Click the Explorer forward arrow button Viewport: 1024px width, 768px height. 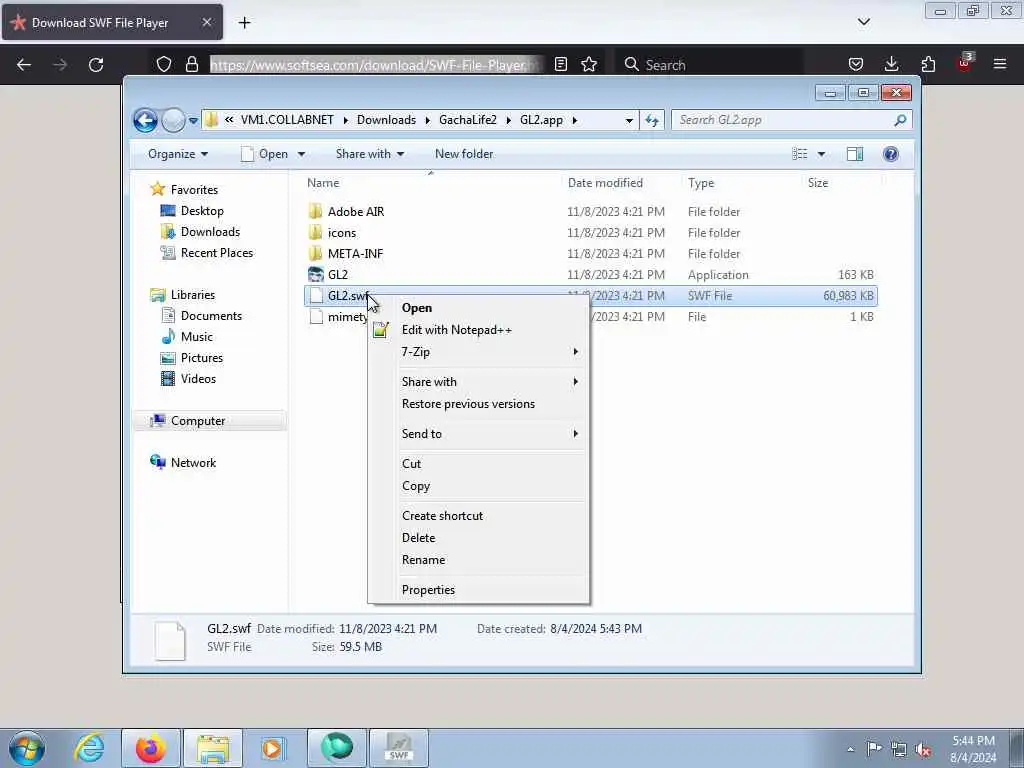click(x=173, y=120)
